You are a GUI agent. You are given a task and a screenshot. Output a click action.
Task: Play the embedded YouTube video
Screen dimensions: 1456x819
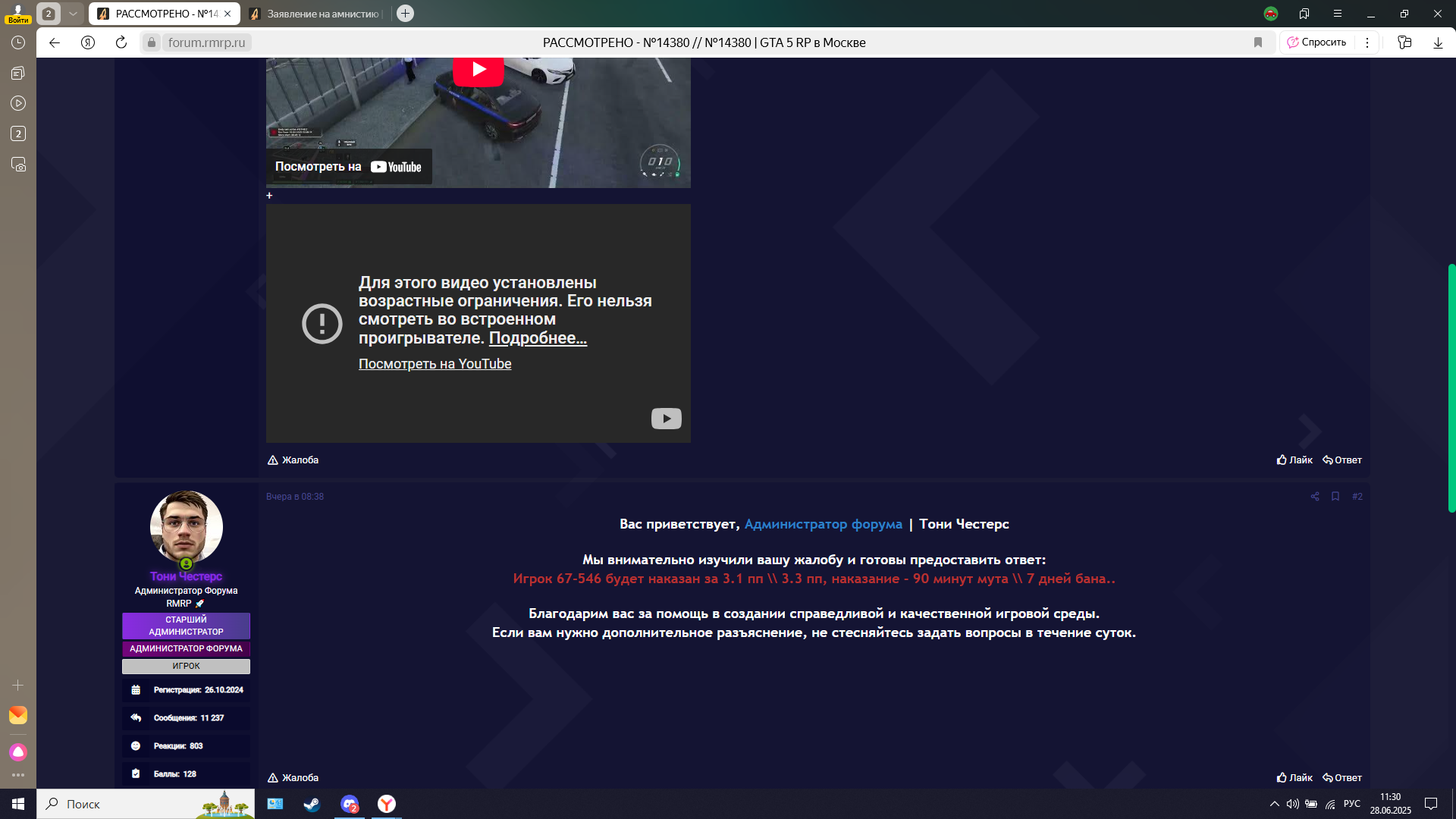point(479,70)
